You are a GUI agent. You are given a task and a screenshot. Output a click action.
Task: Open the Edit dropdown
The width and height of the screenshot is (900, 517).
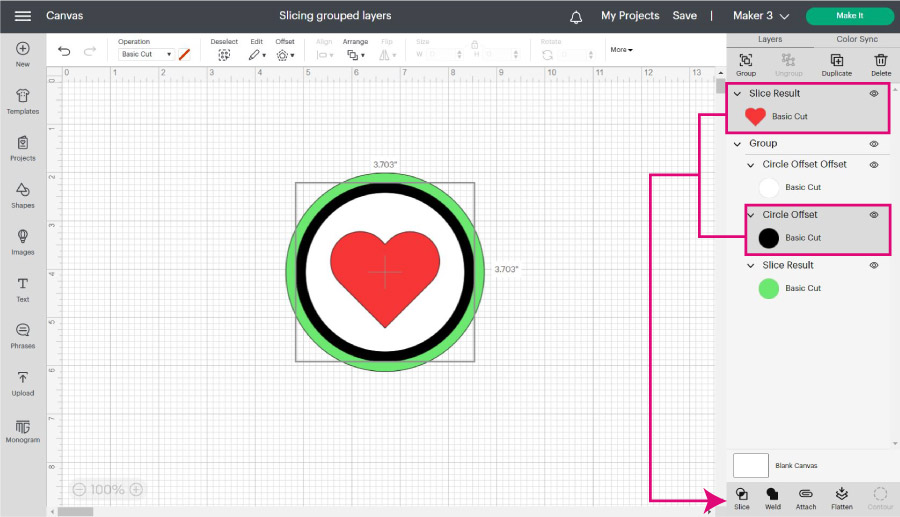click(257, 55)
